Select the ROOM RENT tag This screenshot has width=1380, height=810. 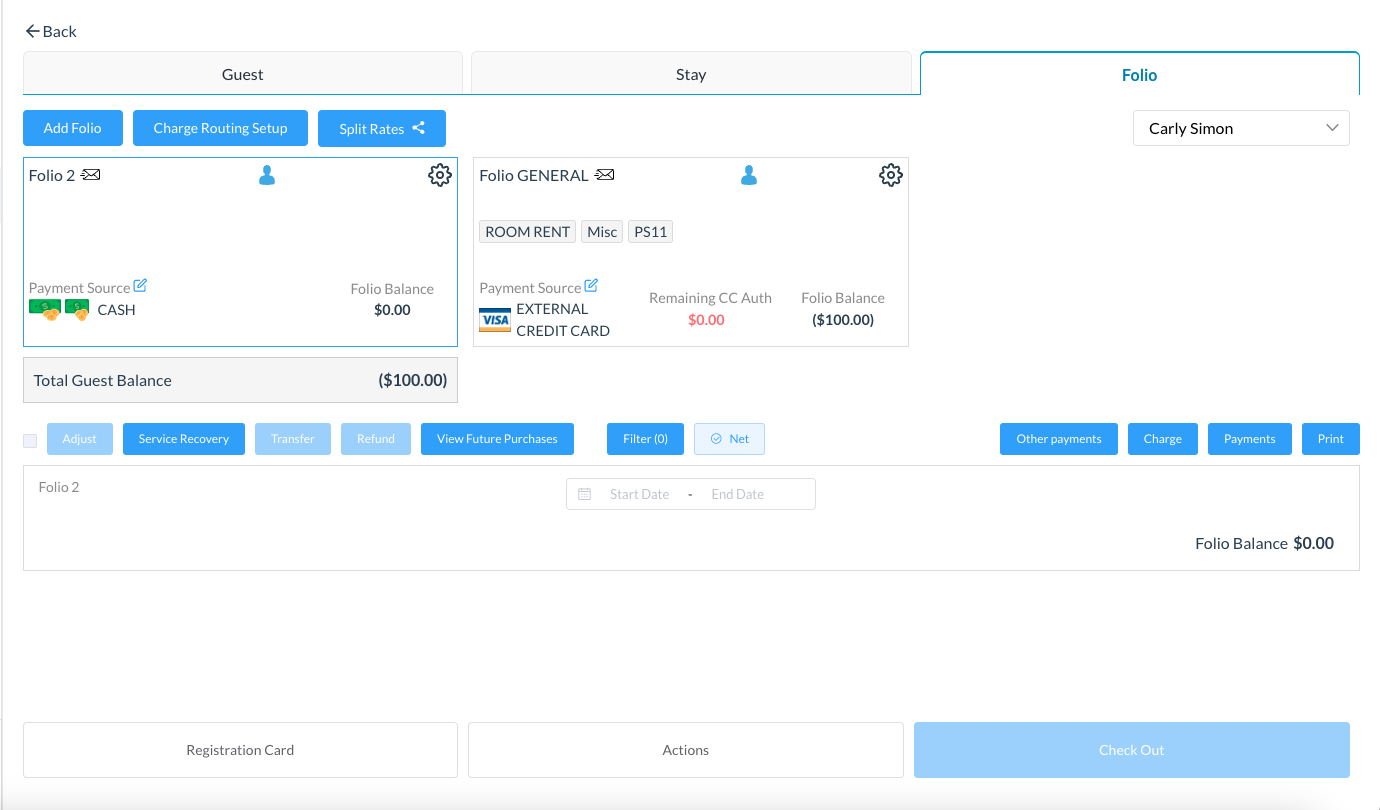527,232
